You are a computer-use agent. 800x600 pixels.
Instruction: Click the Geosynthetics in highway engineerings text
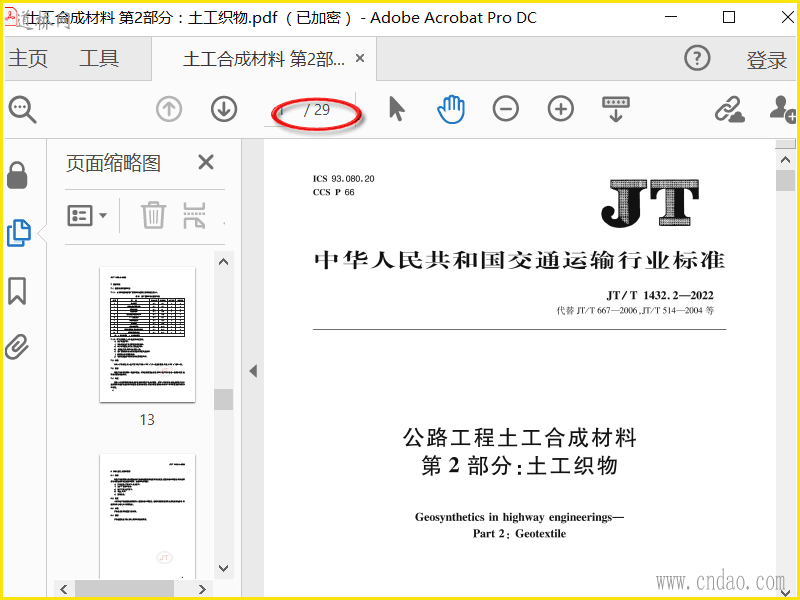519,517
